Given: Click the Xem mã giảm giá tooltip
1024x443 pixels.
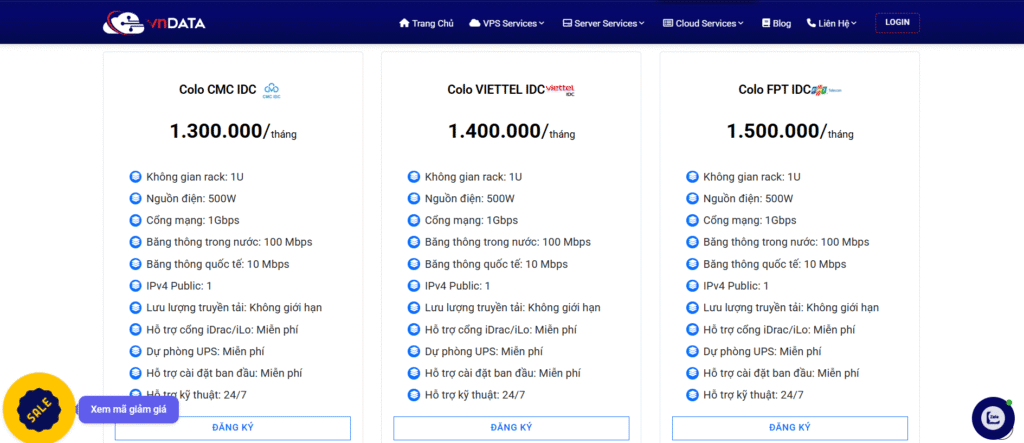Looking at the screenshot, I should coord(128,410).
